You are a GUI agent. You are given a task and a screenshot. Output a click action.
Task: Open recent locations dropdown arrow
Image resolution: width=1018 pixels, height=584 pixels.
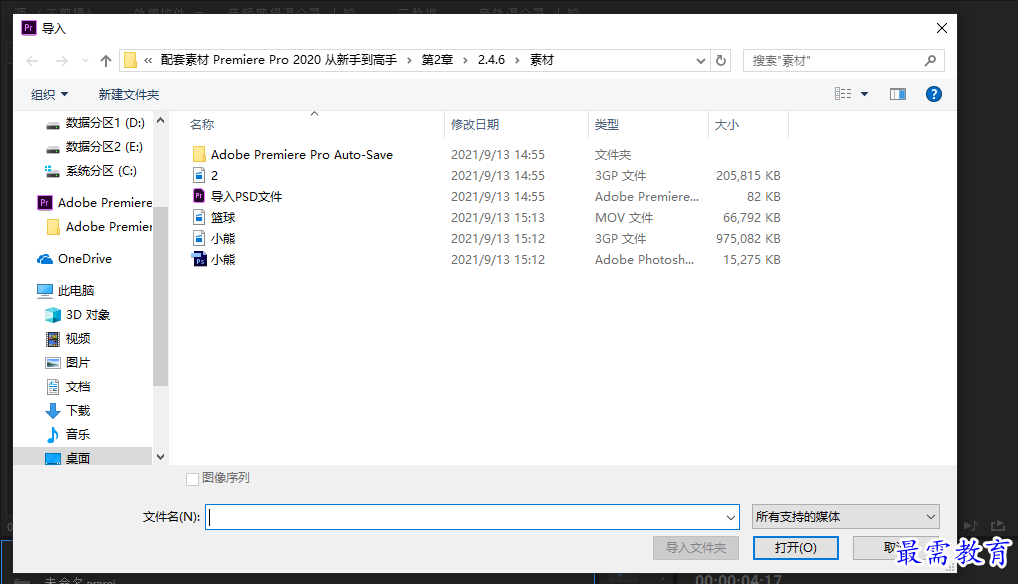tap(85, 61)
